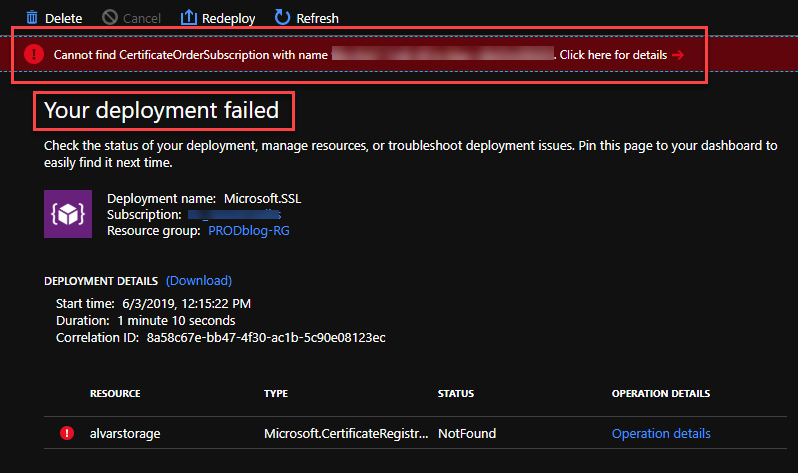
Task: Click the RESOURCE column header
Action: [x=115, y=394]
